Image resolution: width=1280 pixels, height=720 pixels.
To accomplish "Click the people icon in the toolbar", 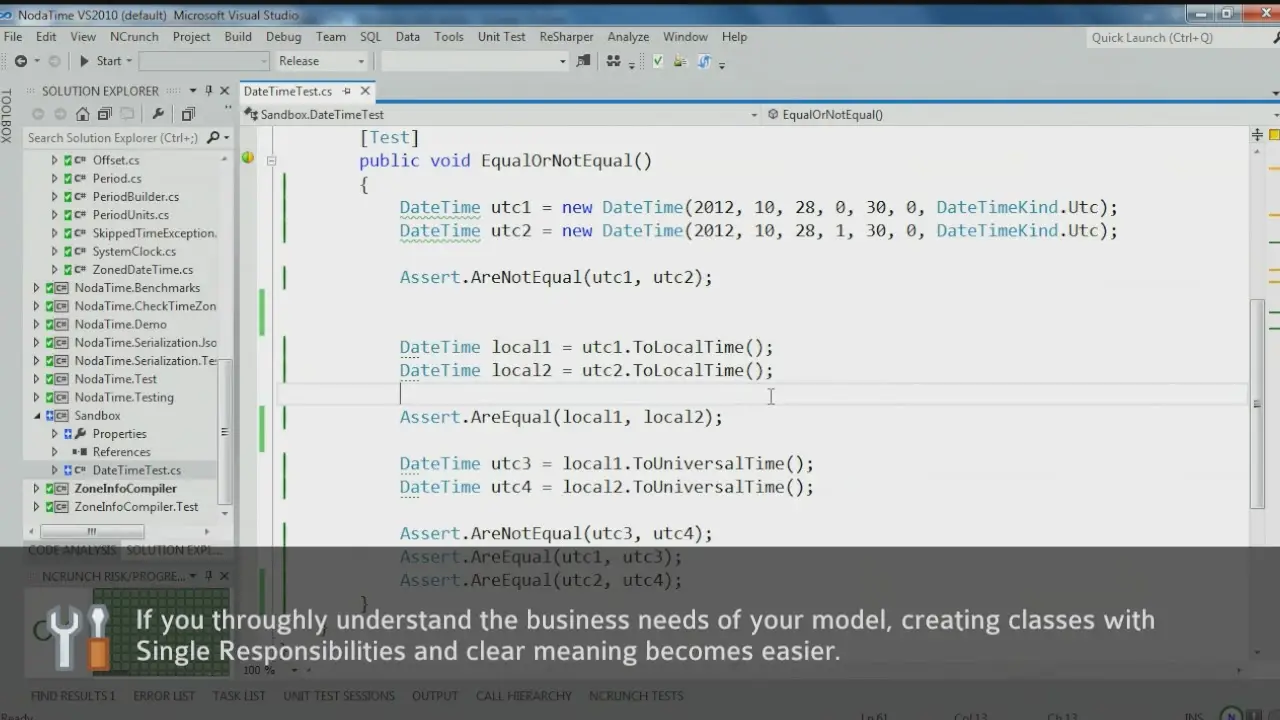I will (614, 61).
